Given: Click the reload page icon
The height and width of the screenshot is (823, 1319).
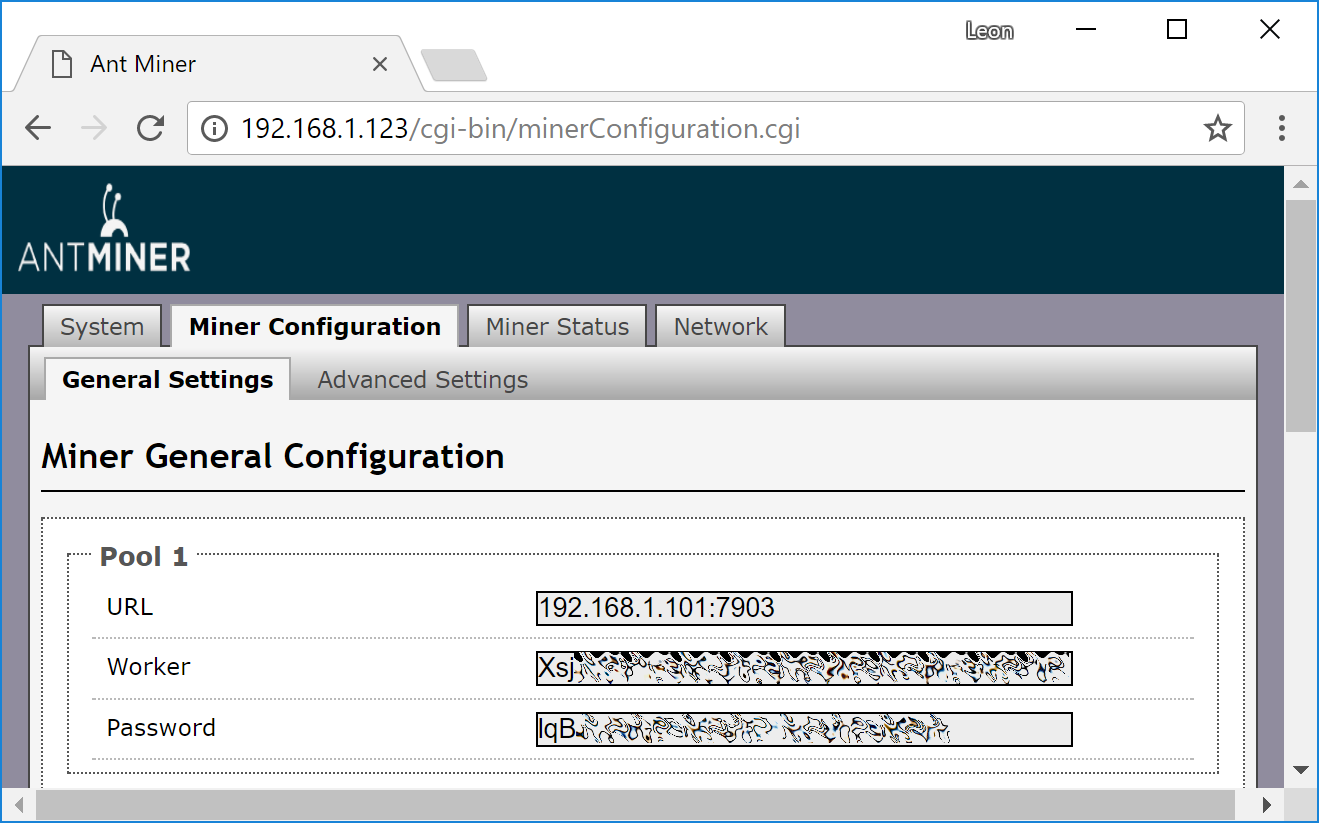Looking at the screenshot, I should [150, 128].
